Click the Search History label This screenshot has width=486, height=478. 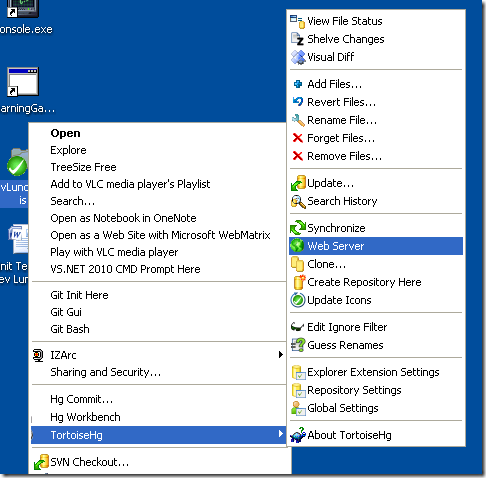342,201
